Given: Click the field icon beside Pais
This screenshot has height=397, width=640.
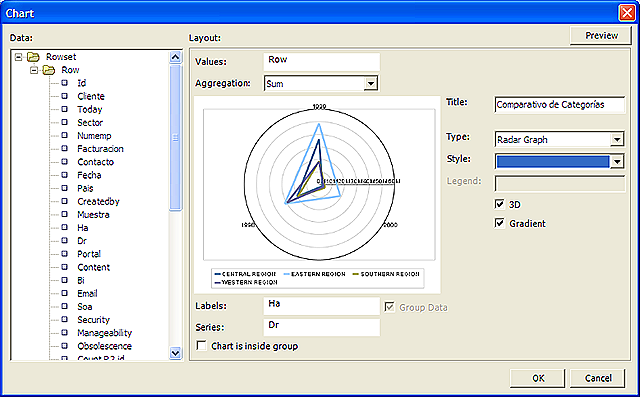Looking at the screenshot, I should (x=64, y=188).
